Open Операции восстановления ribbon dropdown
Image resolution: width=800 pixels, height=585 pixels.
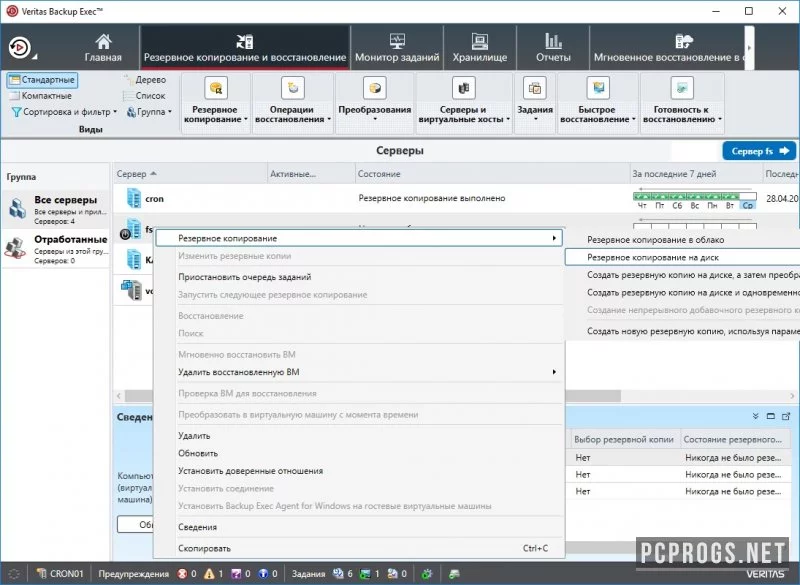(293, 103)
